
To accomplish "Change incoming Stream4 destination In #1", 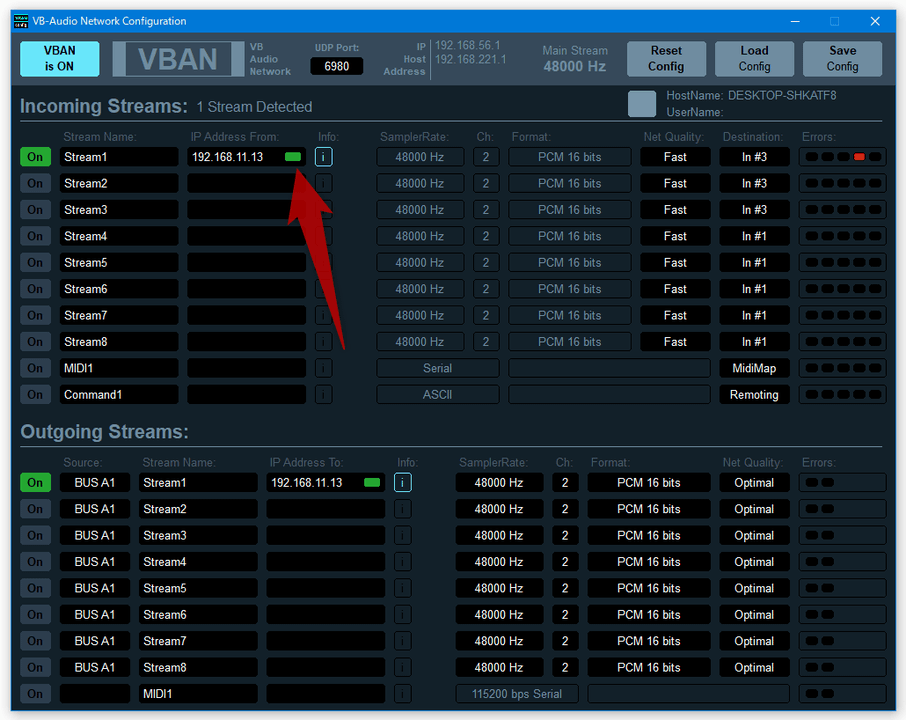I will (754, 236).
